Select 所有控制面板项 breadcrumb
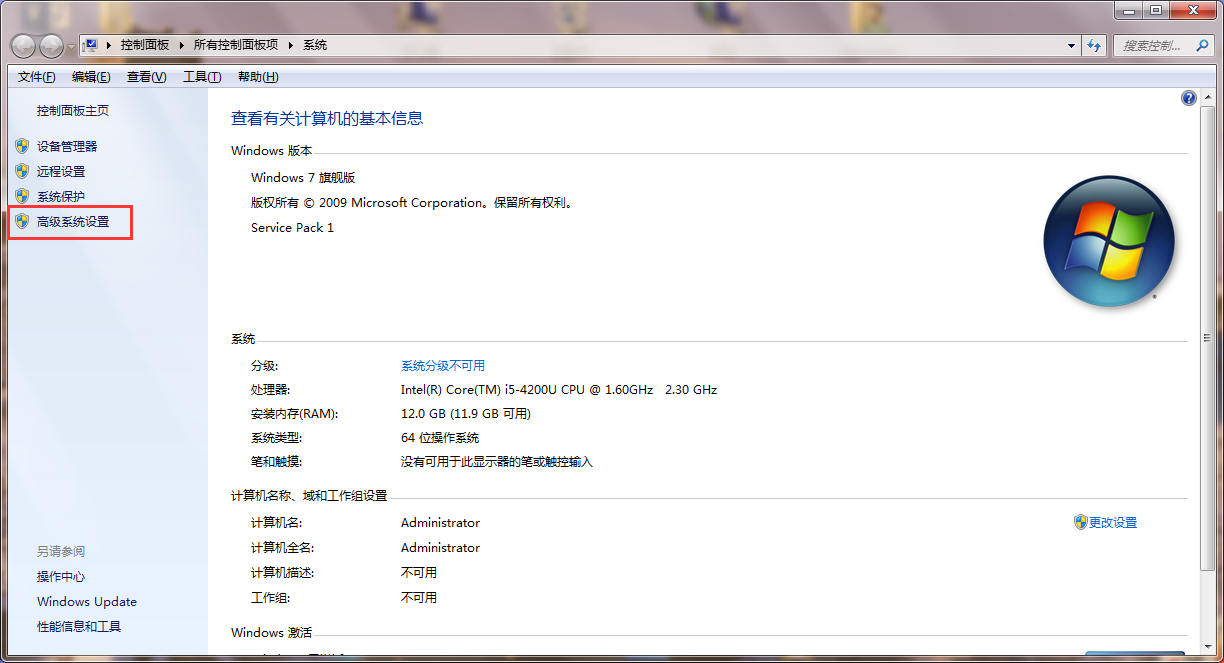The height and width of the screenshot is (663, 1224). 236,45
